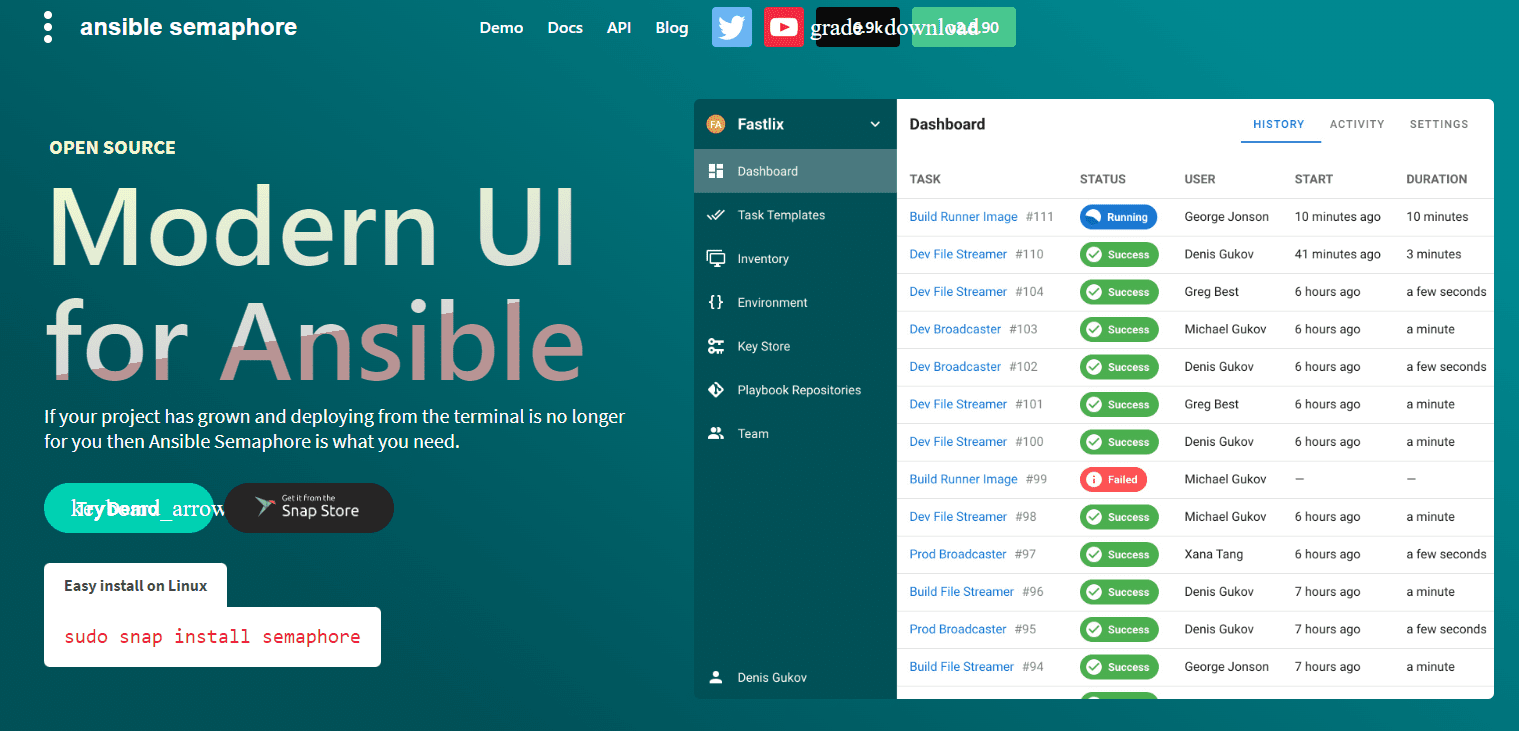Click the TASK column header

(x=925, y=179)
